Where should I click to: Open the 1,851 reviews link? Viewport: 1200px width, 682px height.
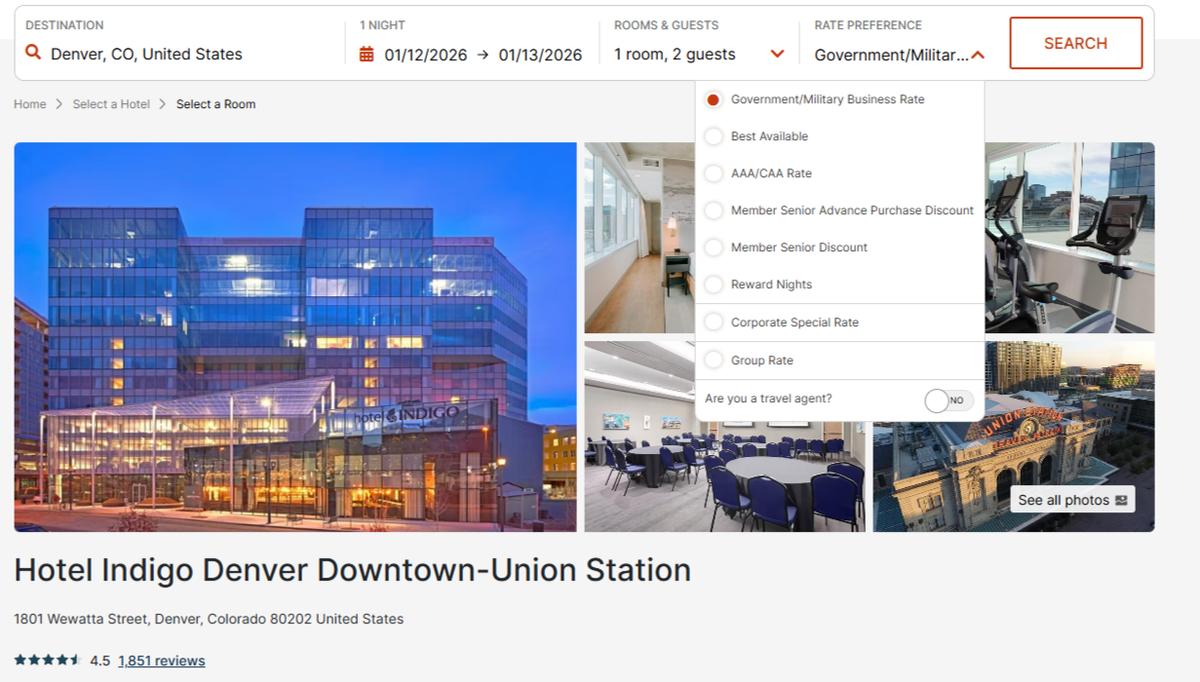click(161, 660)
